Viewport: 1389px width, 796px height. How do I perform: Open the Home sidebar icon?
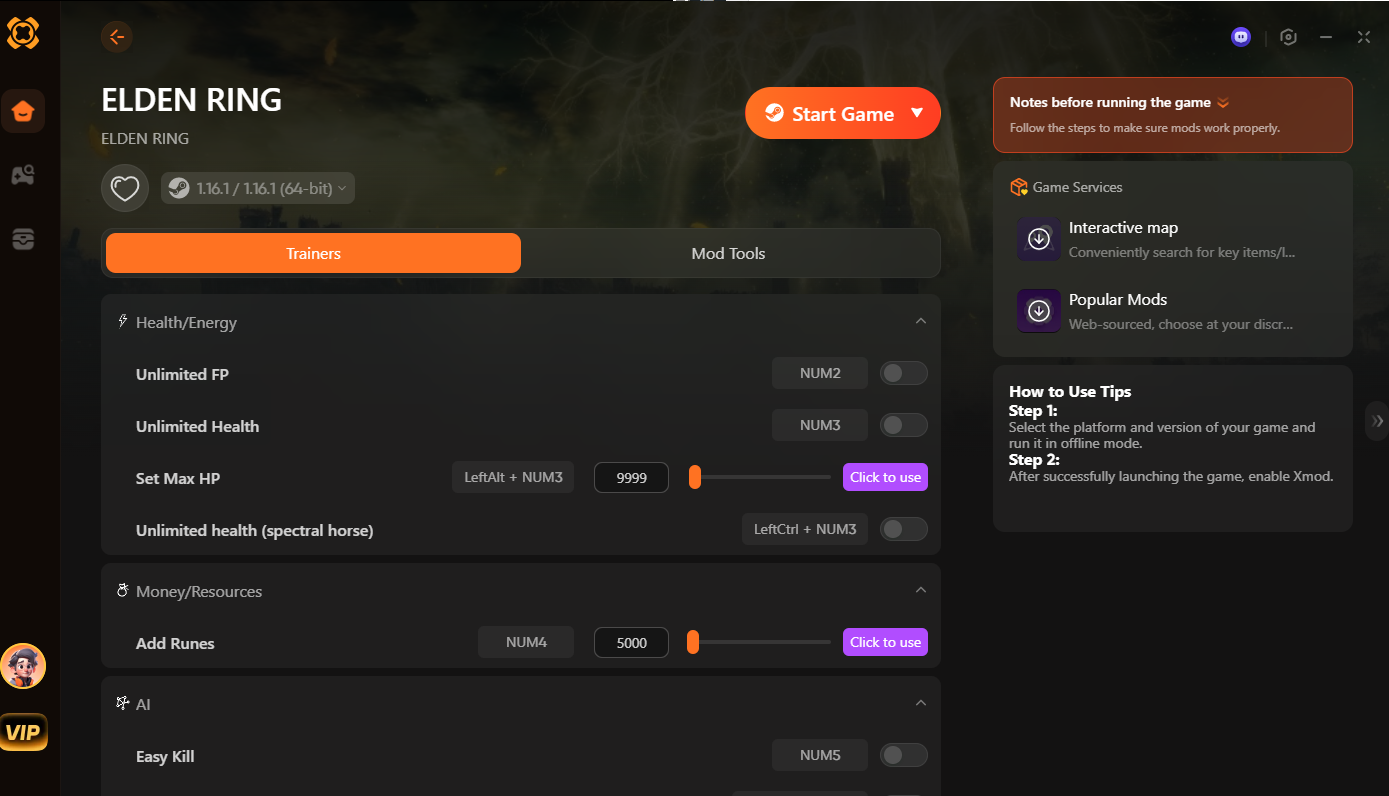click(23, 111)
